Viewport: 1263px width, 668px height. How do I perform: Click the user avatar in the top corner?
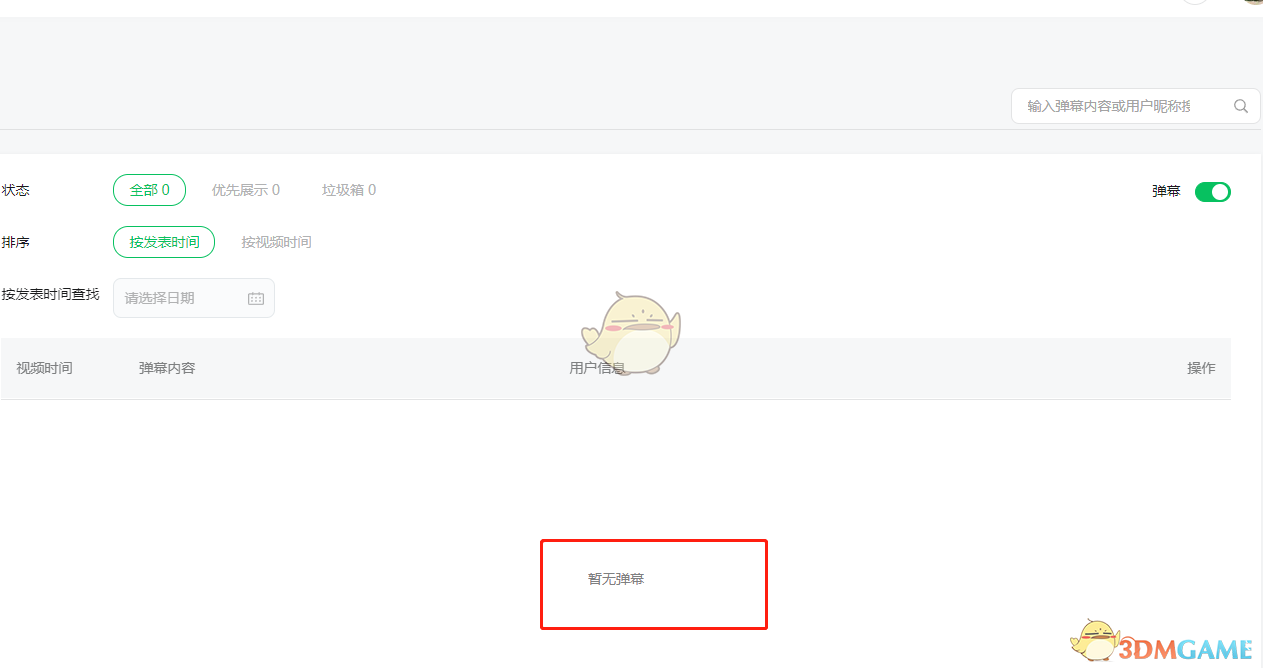pyautogui.click(x=1253, y=2)
